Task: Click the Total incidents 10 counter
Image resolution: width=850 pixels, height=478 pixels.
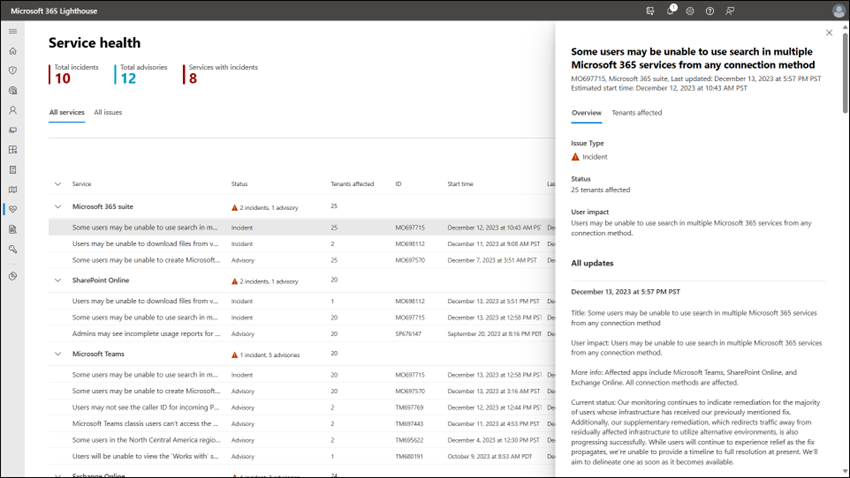Action: click(x=76, y=75)
